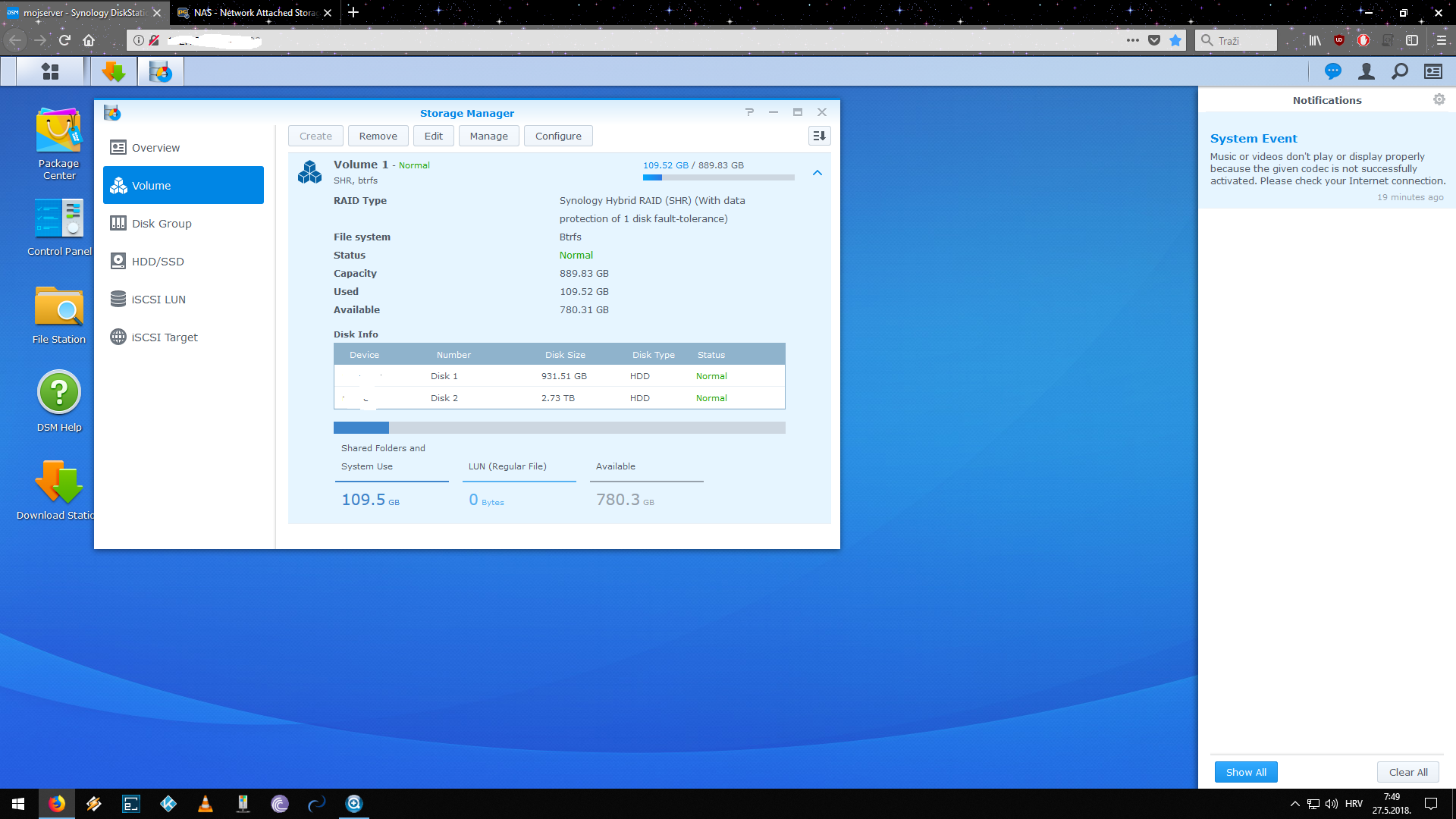Screen dimensions: 1456x819
Task: Click the volume usage progress bar
Action: [x=717, y=177]
